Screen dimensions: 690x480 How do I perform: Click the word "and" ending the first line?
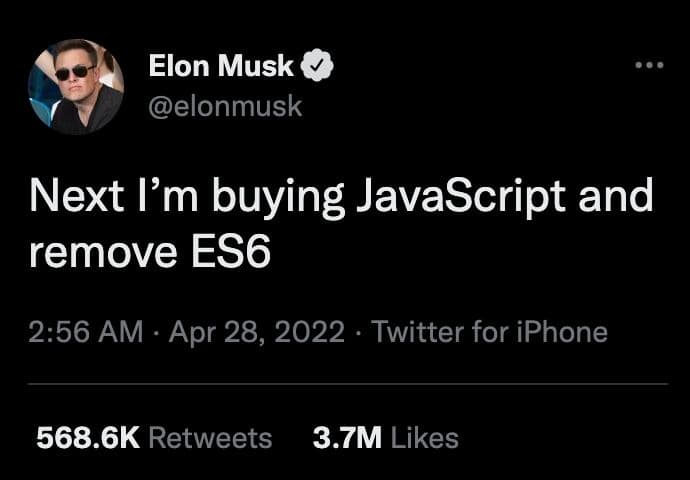[x=615, y=196]
